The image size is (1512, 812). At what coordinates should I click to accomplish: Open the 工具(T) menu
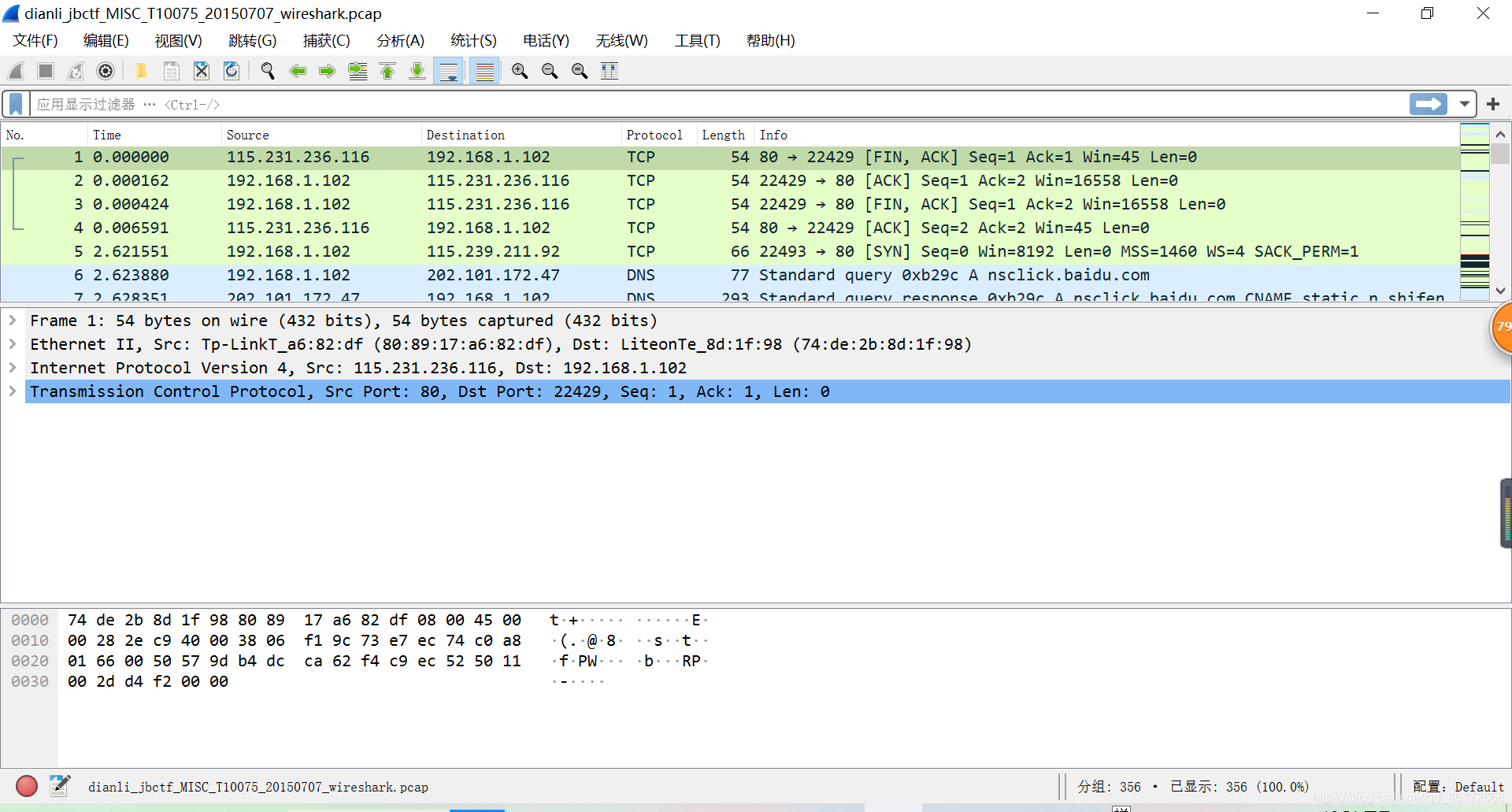click(697, 41)
